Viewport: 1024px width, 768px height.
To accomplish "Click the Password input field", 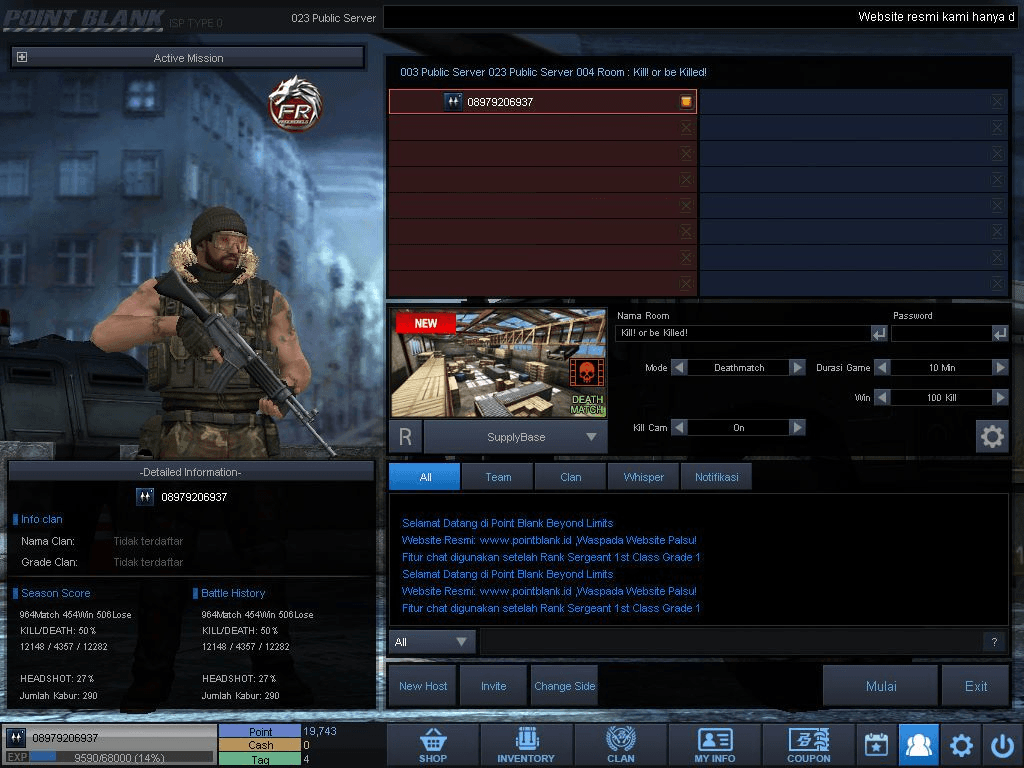I will (x=942, y=333).
